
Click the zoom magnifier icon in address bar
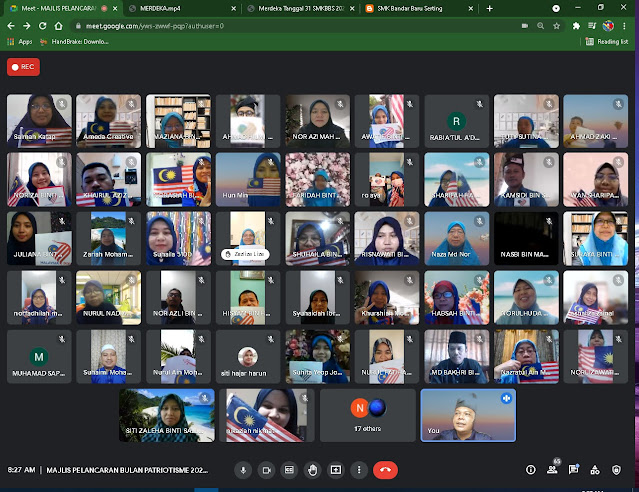[540, 26]
